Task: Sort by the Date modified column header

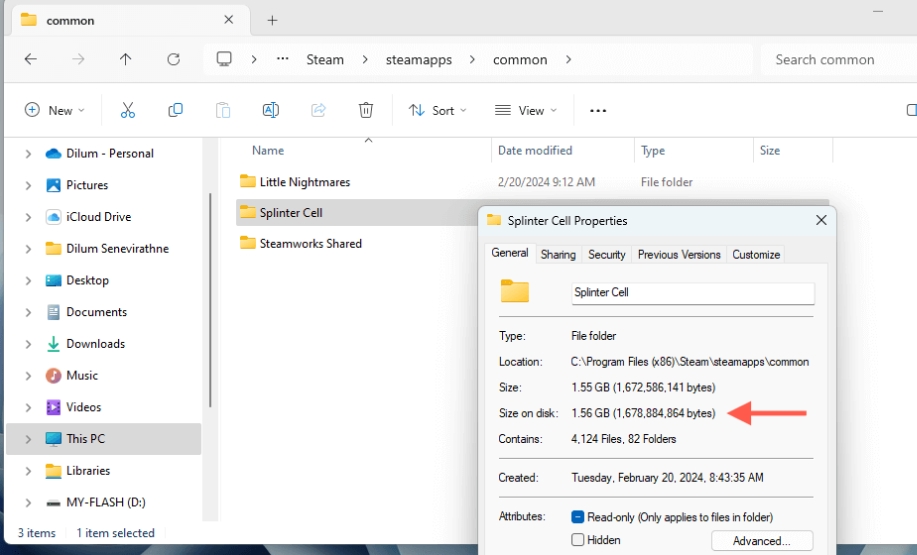Action: [x=535, y=150]
